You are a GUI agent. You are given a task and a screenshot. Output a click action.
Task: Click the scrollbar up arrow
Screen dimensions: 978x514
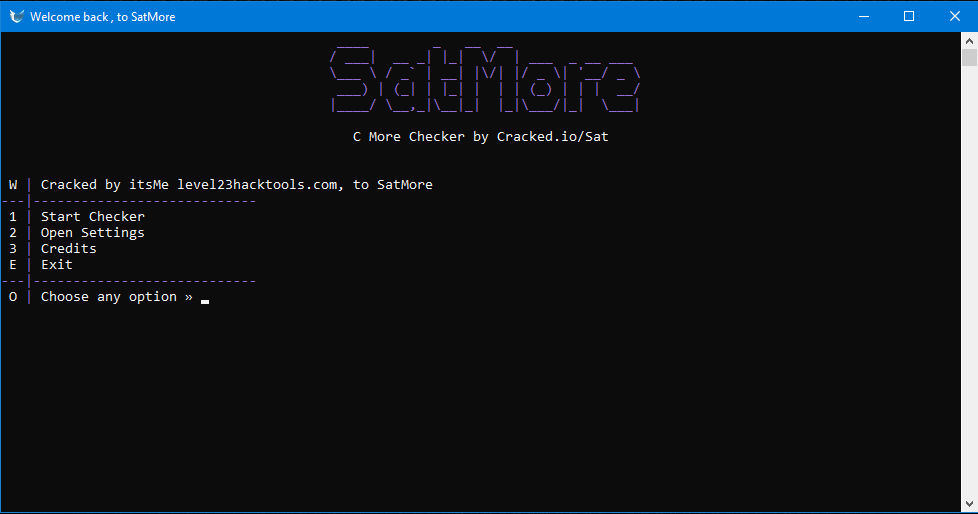point(969,41)
